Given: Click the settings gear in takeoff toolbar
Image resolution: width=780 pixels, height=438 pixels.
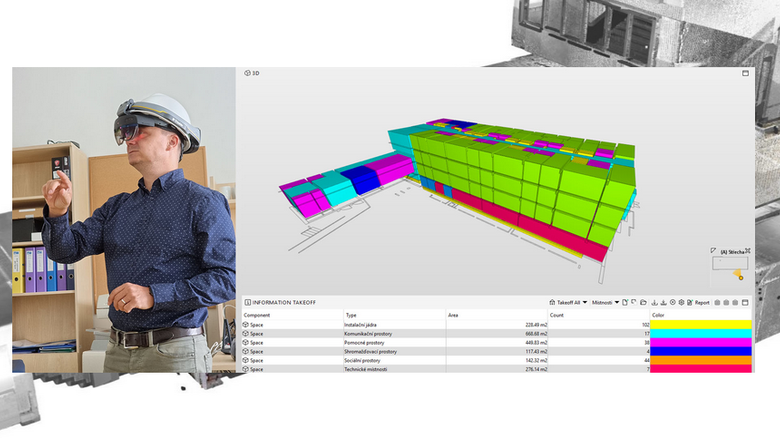Looking at the screenshot, I should [681, 302].
